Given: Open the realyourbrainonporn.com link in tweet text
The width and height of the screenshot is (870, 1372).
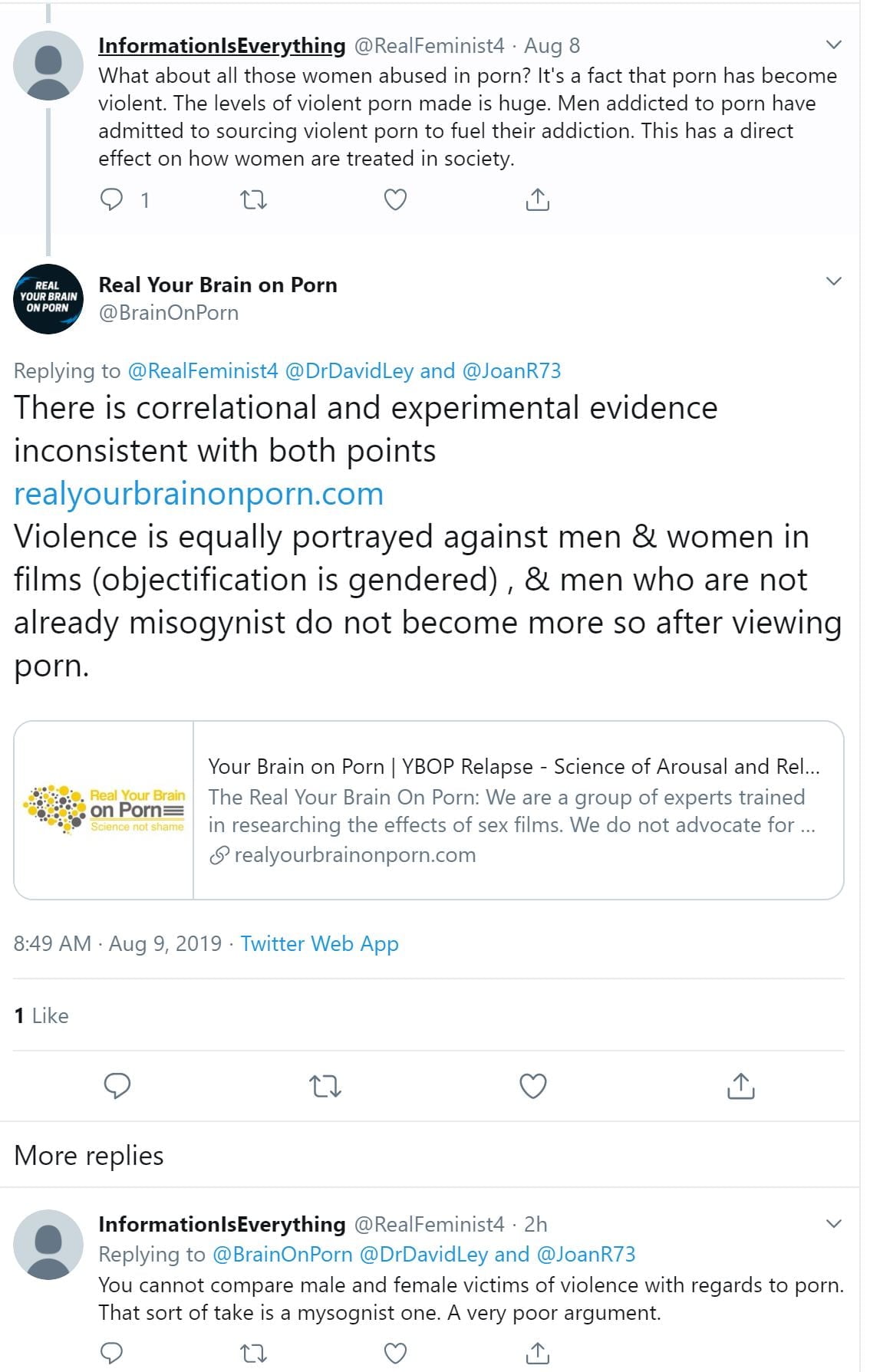Looking at the screenshot, I should 199,494.
